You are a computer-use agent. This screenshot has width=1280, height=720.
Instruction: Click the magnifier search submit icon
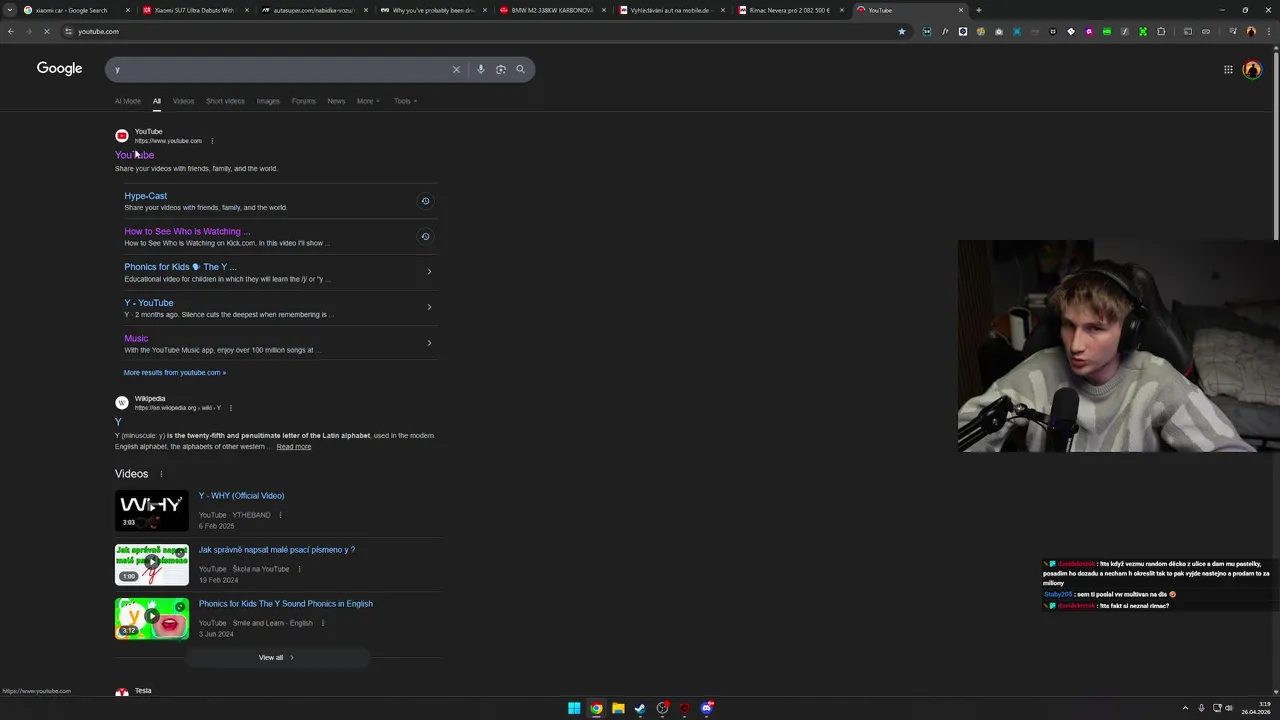(x=520, y=69)
